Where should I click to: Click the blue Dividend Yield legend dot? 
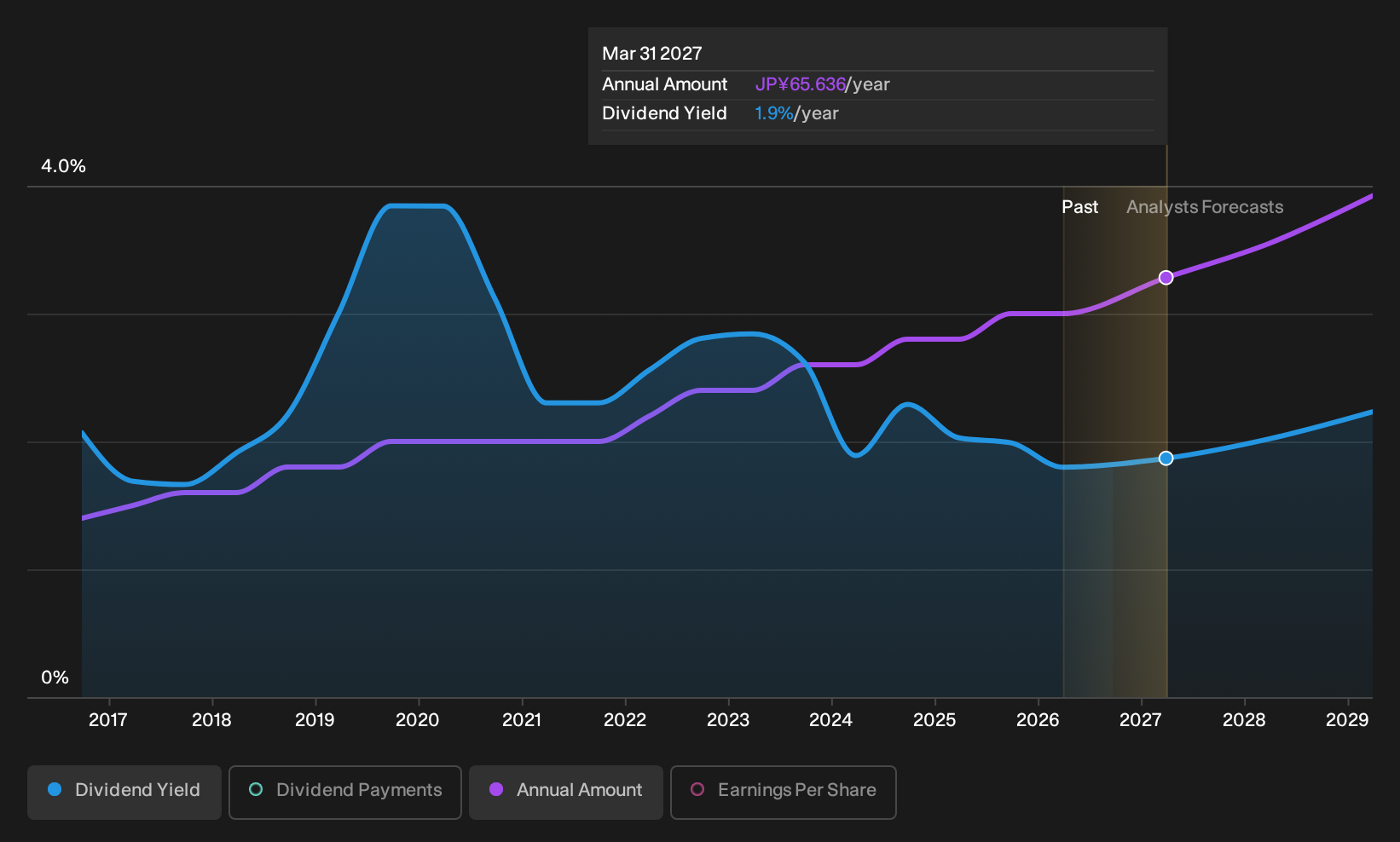pyautogui.click(x=55, y=789)
